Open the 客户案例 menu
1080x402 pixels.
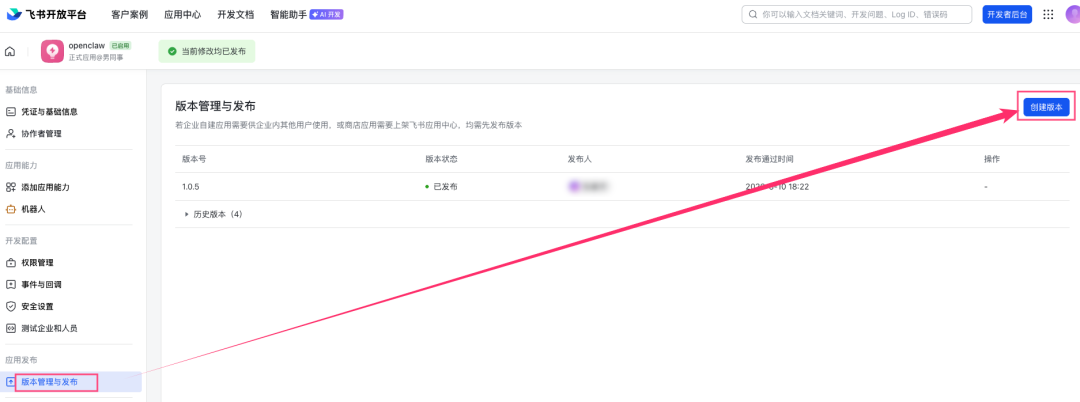[x=129, y=15]
